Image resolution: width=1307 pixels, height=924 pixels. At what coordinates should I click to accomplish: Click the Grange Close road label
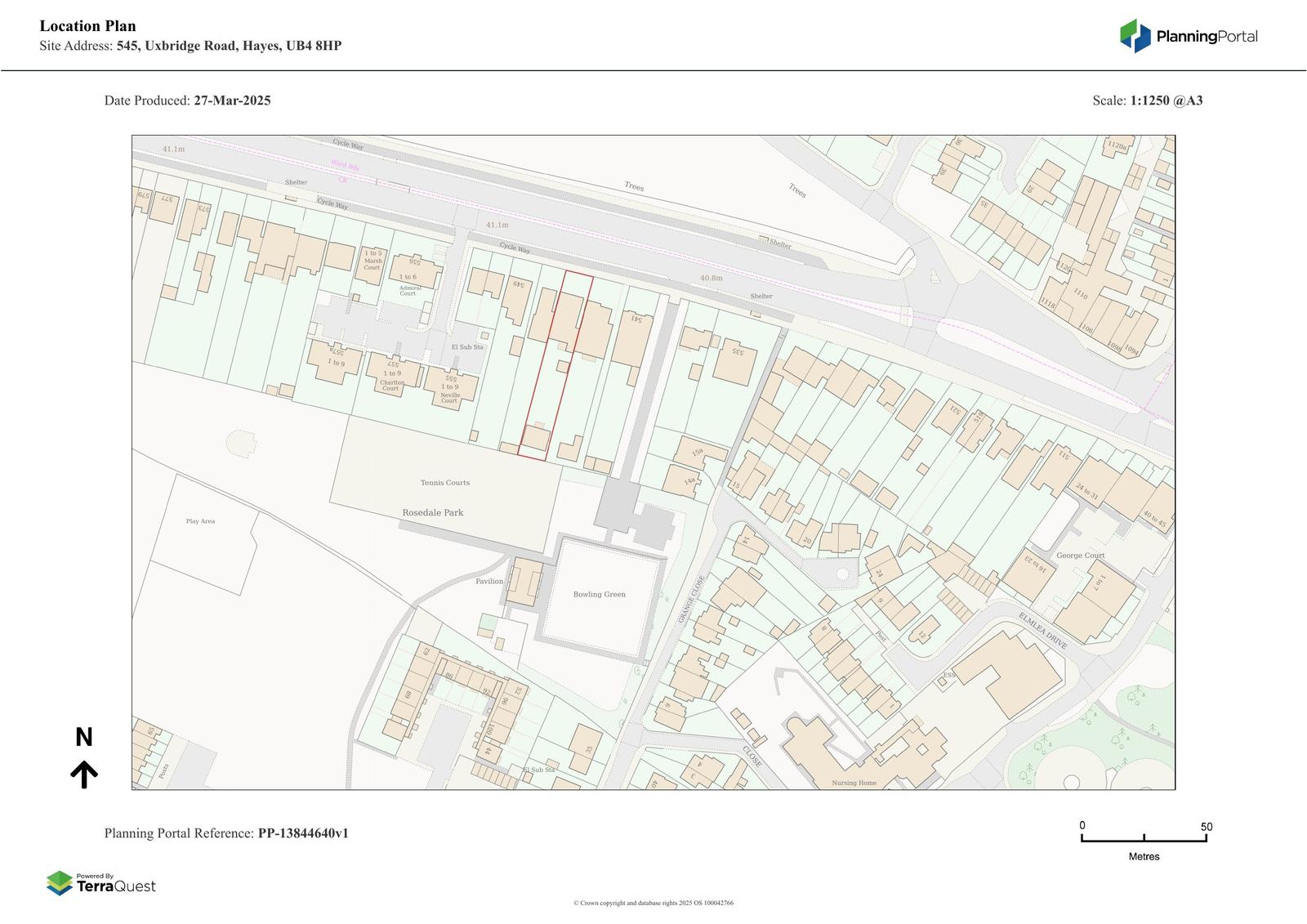pos(691,600)
